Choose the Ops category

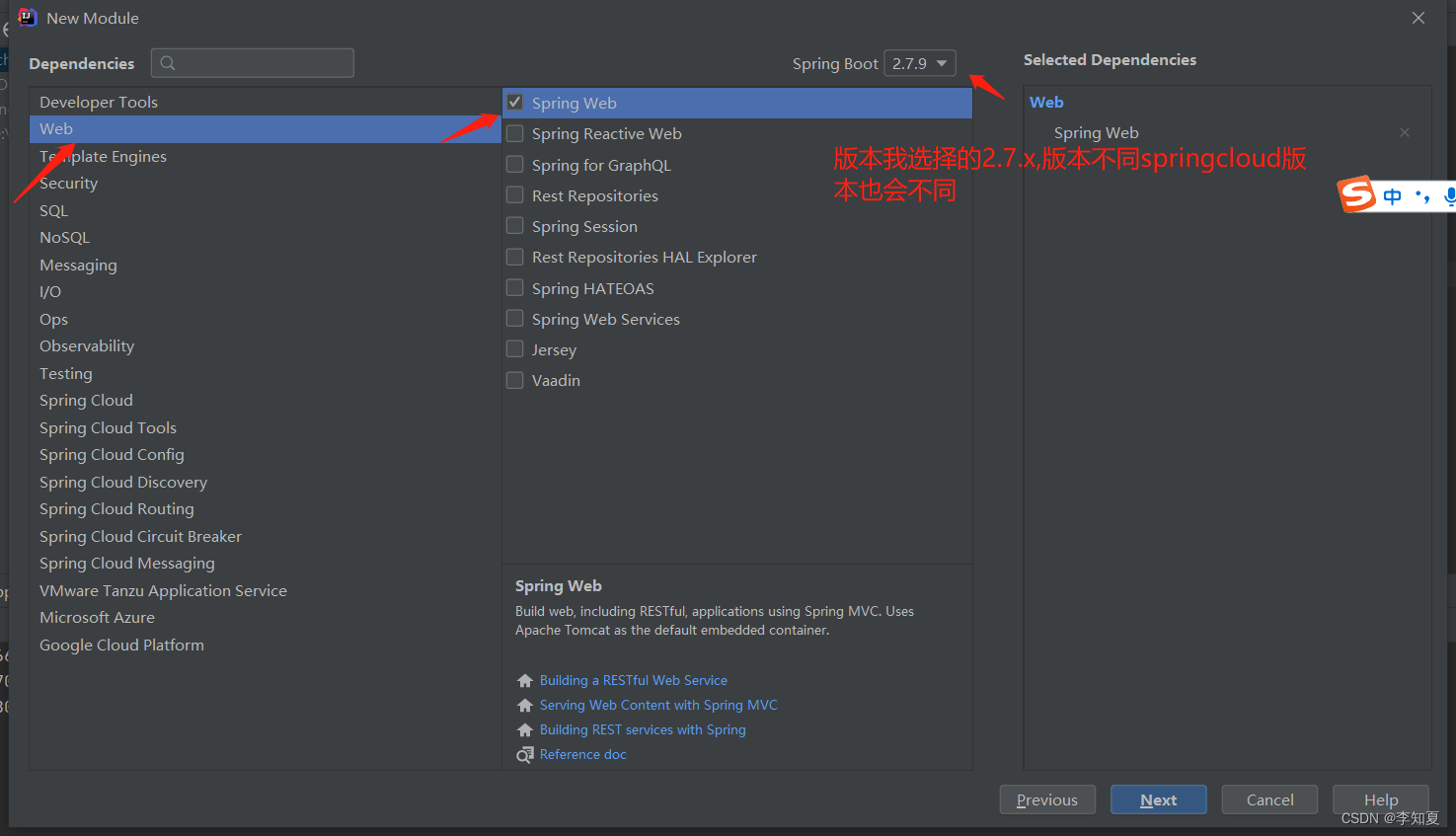[x=266, y=319]
